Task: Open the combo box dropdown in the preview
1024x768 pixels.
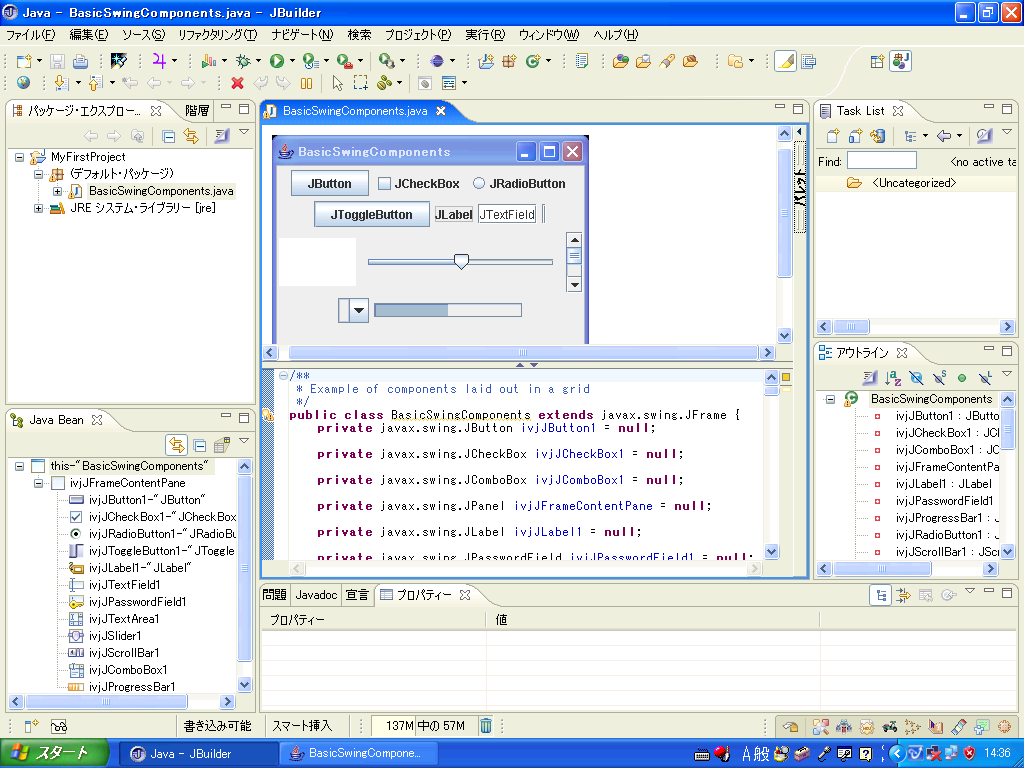Action: point(359,311)
